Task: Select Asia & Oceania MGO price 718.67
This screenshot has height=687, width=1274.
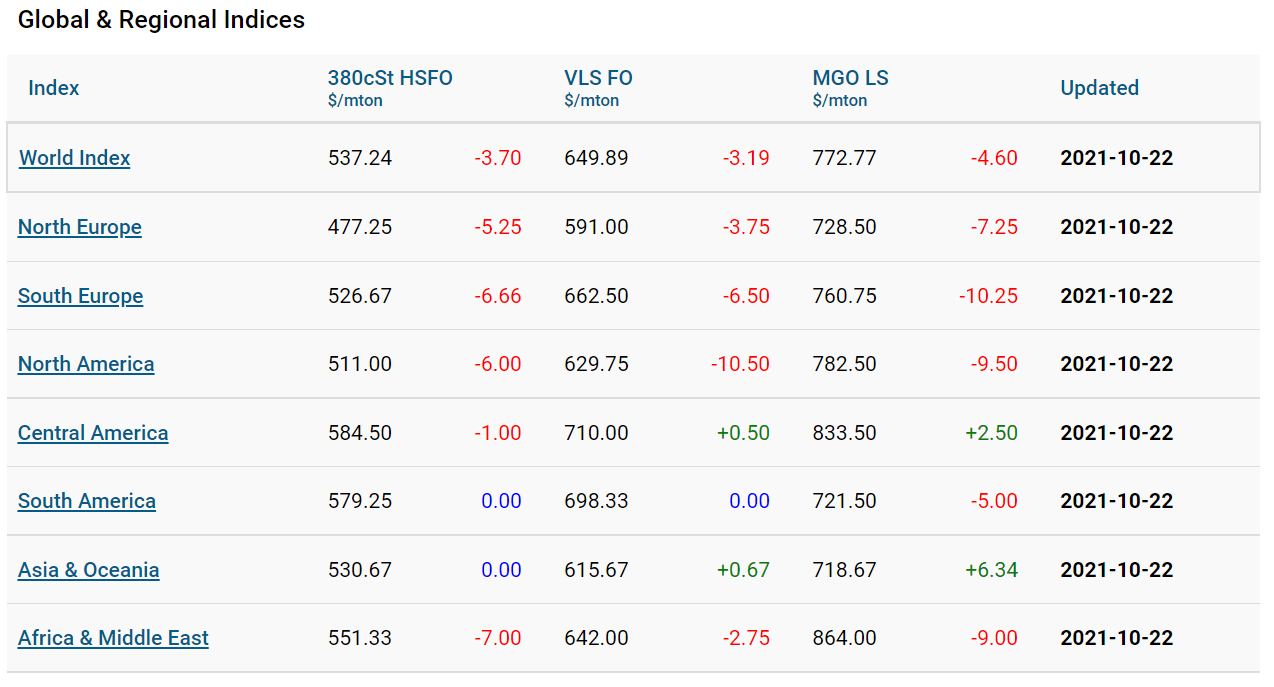Action: [845, 570]
